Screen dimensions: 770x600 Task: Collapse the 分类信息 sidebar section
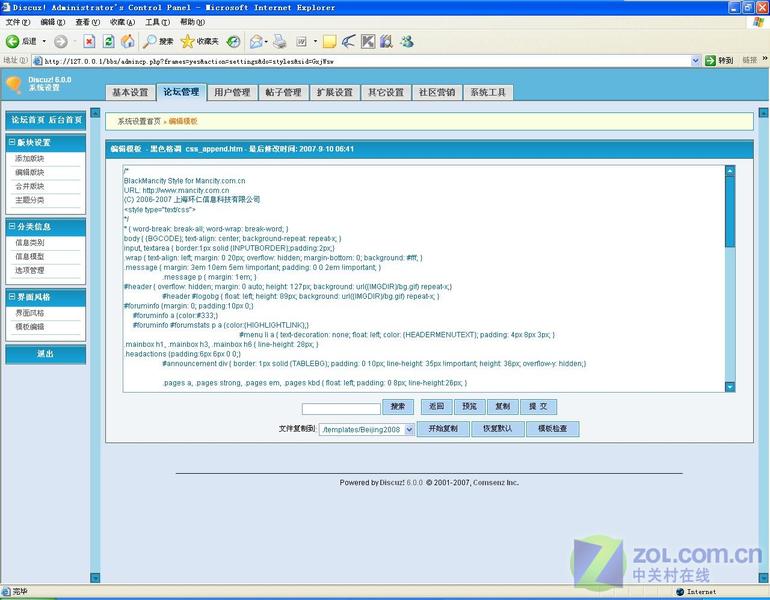coord(12,226)
